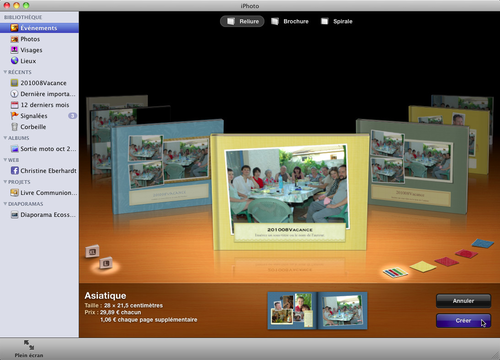Switch to the Brochure book type

[x=290, y=21]
